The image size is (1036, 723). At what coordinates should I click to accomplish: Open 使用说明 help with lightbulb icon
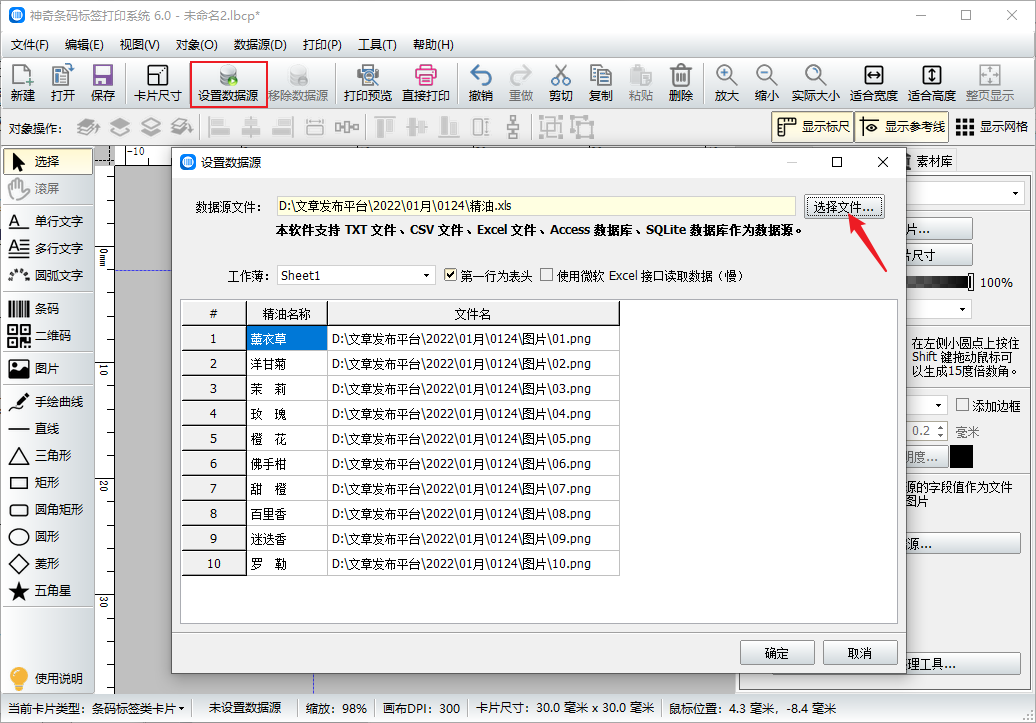[46, 678]
